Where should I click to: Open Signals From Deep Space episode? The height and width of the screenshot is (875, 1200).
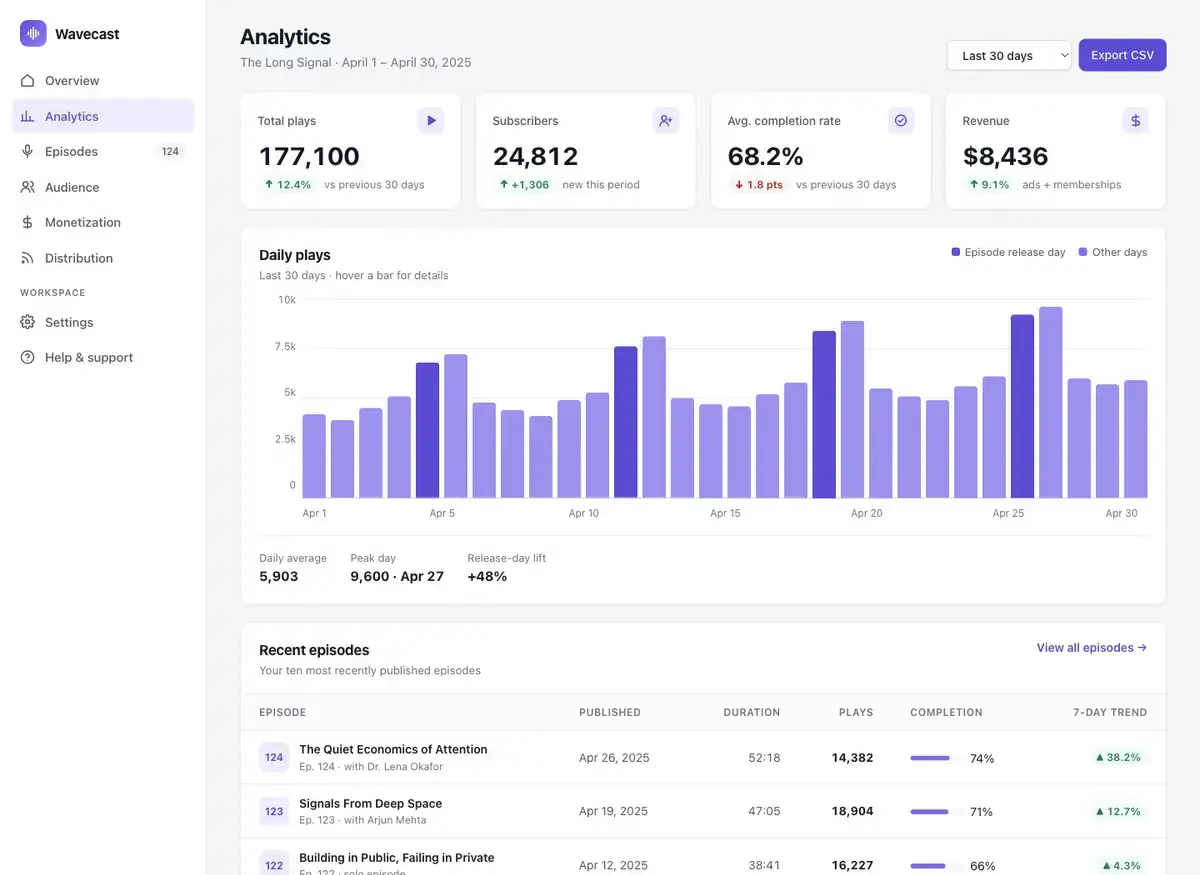[370, 803]
